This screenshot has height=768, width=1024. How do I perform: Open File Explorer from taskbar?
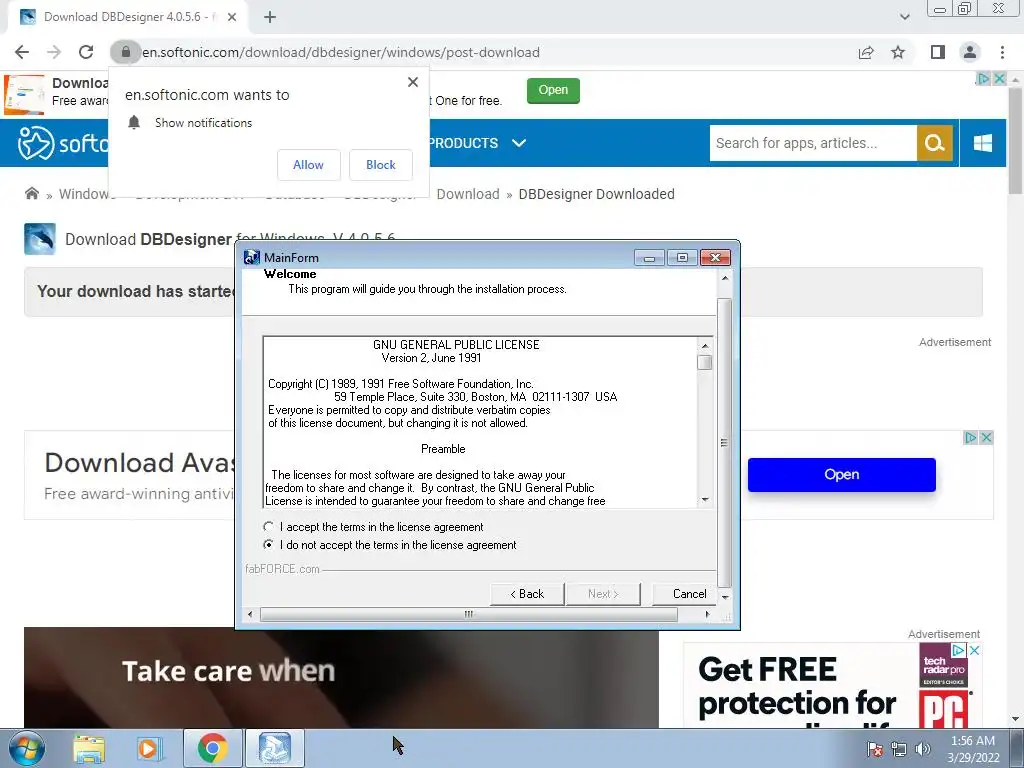[x=89, y=748]
